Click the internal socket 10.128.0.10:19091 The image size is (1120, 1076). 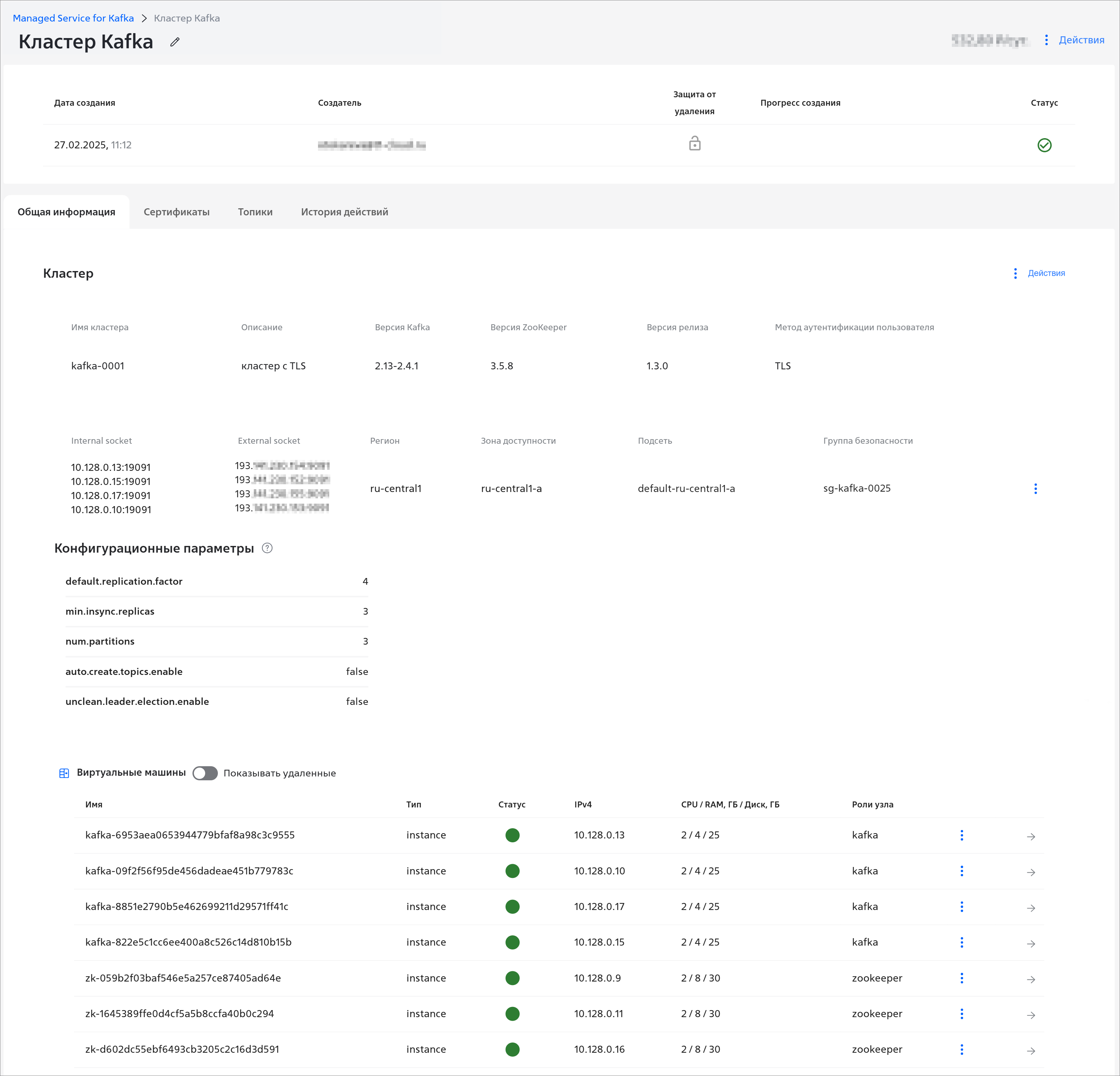tap(111, 509)
